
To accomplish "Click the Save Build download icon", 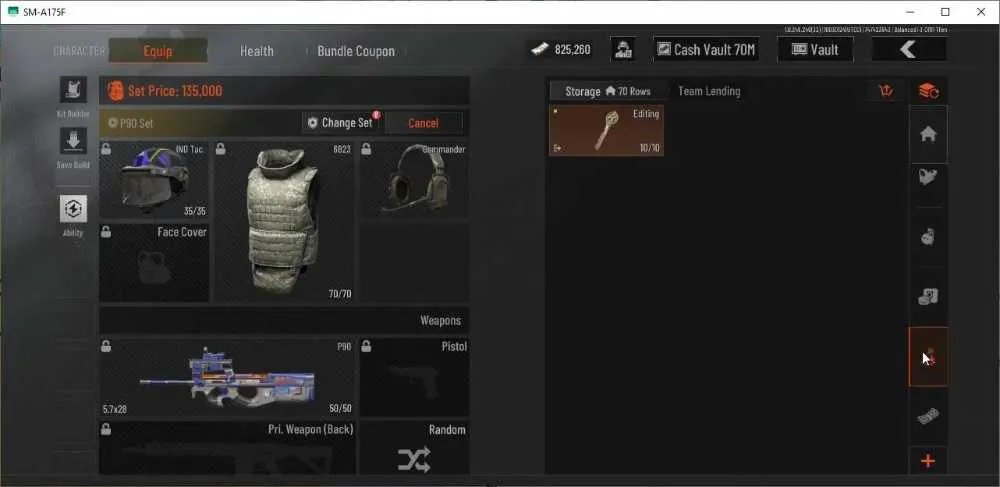I will click(x=73, y=141).
